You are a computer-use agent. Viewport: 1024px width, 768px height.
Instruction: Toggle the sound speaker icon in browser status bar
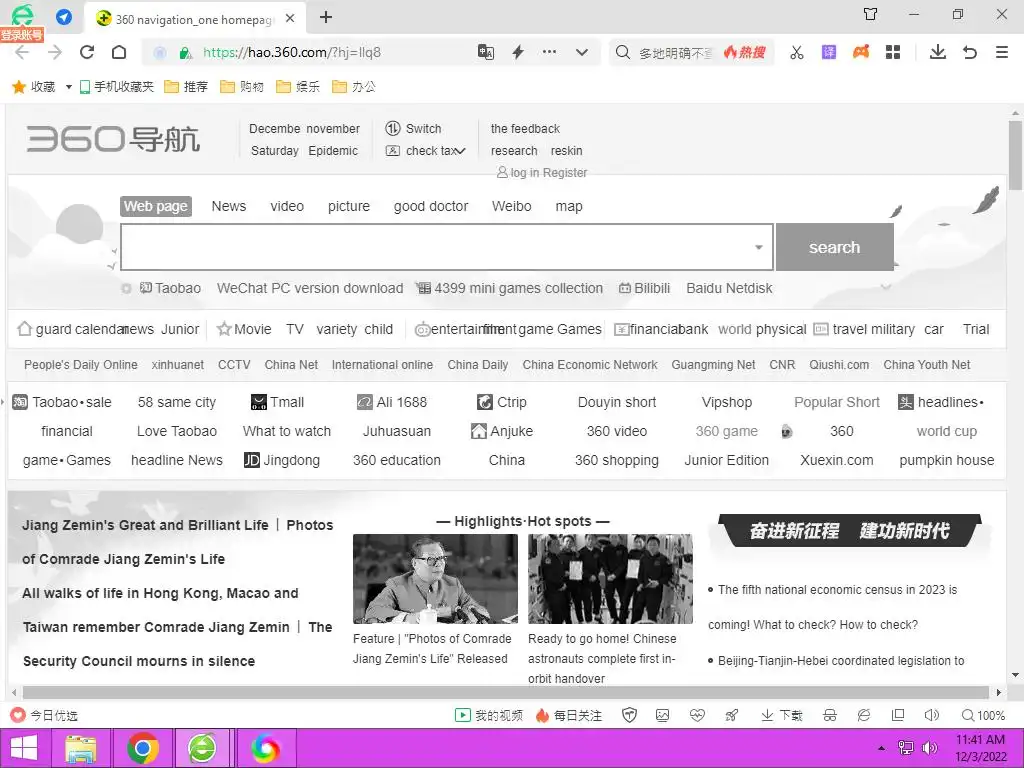[932, 716]
